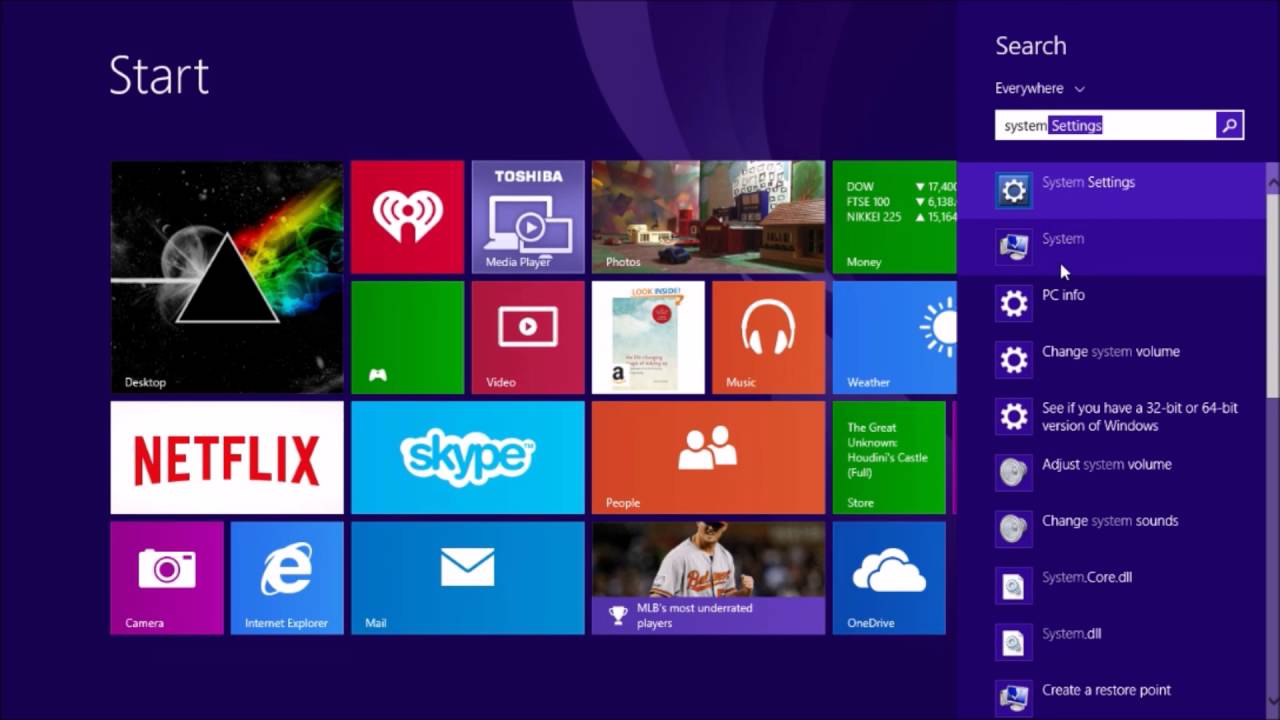
Task: Open the Weather tile
Action: [x=894, y=337]
